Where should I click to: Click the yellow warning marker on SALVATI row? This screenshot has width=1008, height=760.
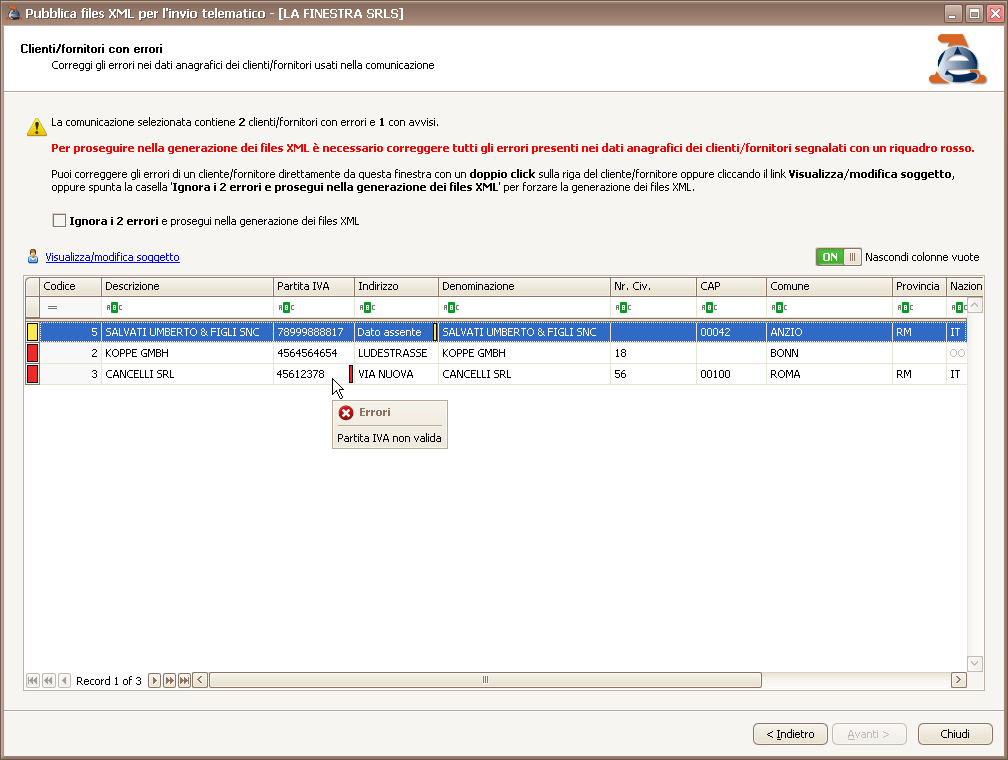tap(32, 332)
